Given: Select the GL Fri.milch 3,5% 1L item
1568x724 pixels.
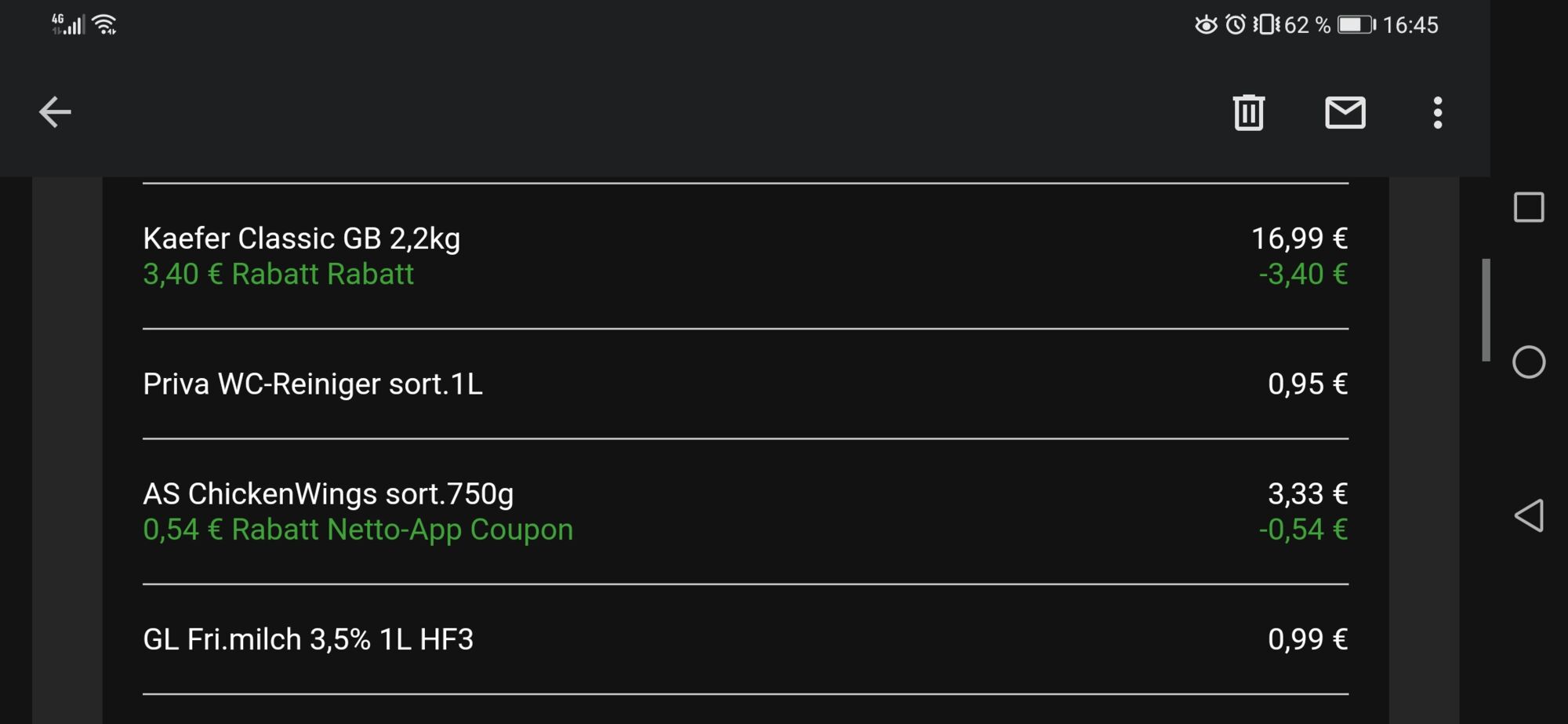Looking at the screenshot, I should click(746, 639).
